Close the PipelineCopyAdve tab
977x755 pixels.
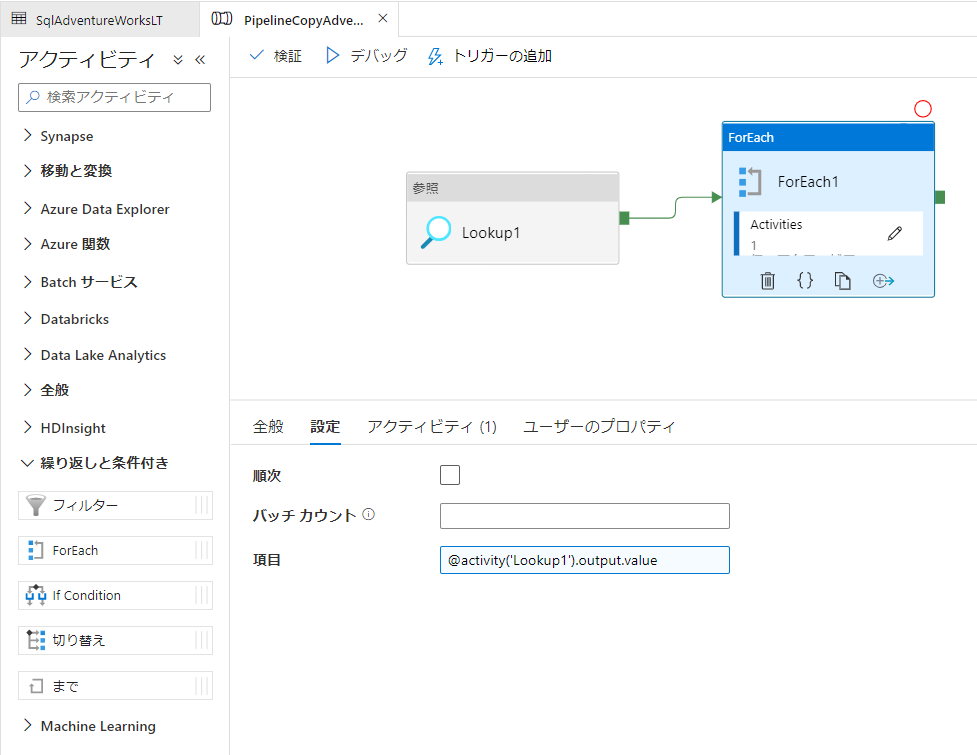click(383, 19)
